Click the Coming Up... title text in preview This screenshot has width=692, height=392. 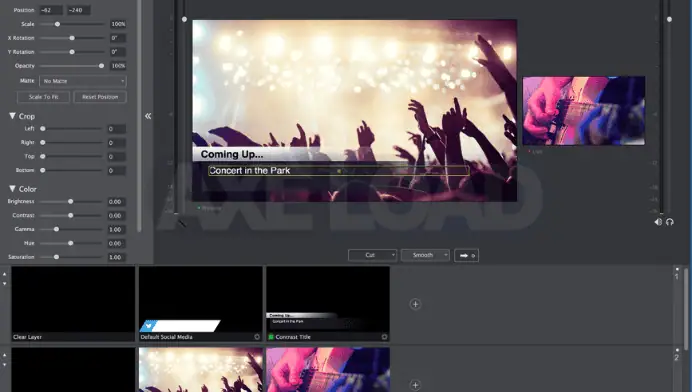[232, 154]
